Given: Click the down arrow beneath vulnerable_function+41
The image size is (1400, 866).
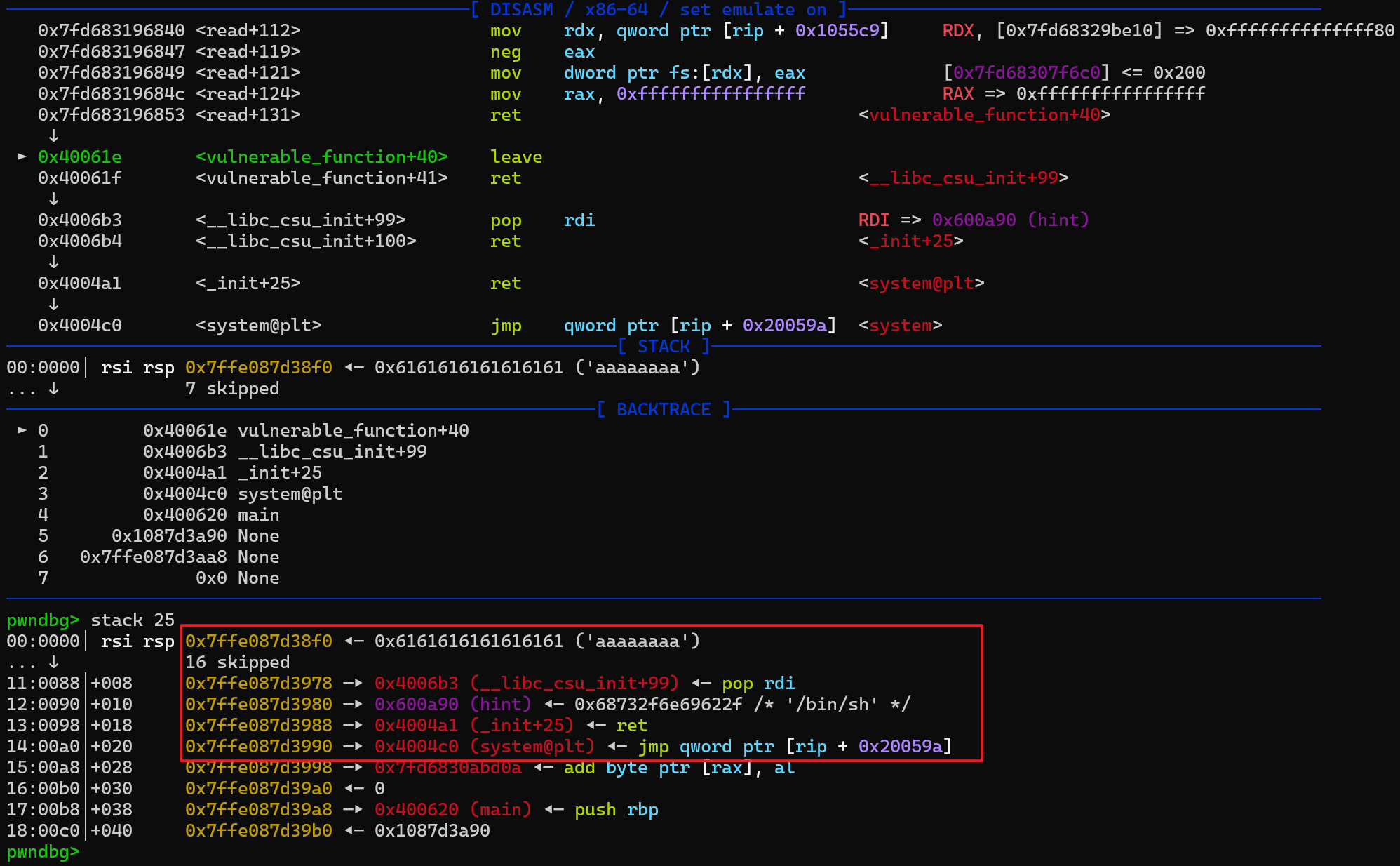Looking at the screenshot, I should [x=53, y=199].
